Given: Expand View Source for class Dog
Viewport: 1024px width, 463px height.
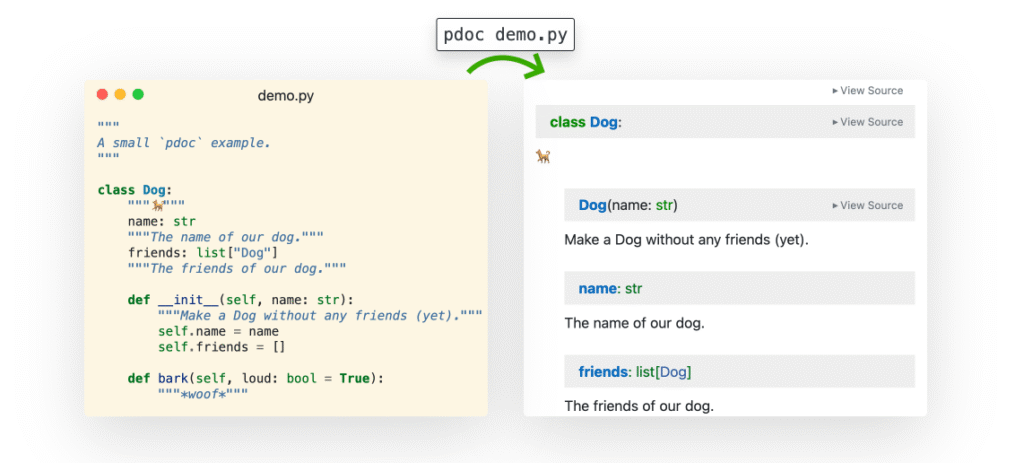Looking at the screenshot, I should pyautogui.click(x=835, y=122).
